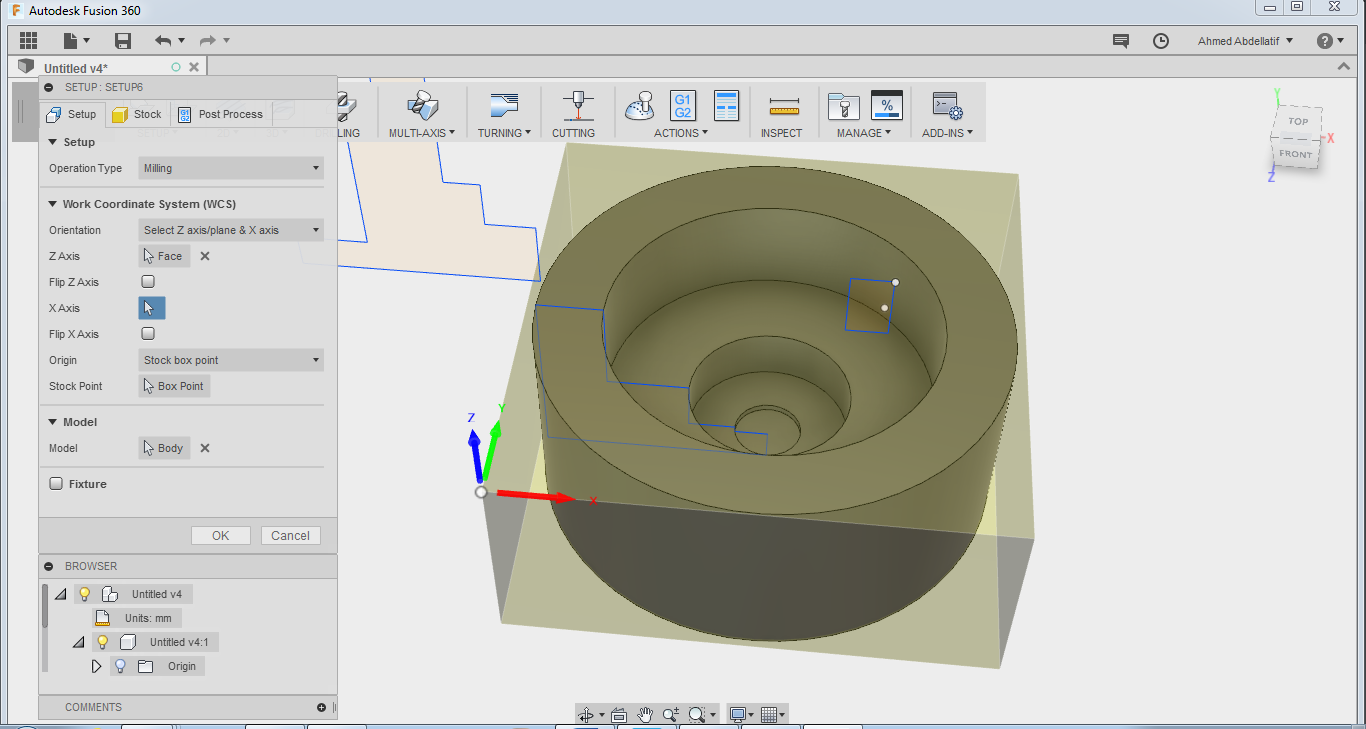The image size is (1366, 729).
Task: Click the Multi-Axis toolpath icon
Action: pos(422,105)
